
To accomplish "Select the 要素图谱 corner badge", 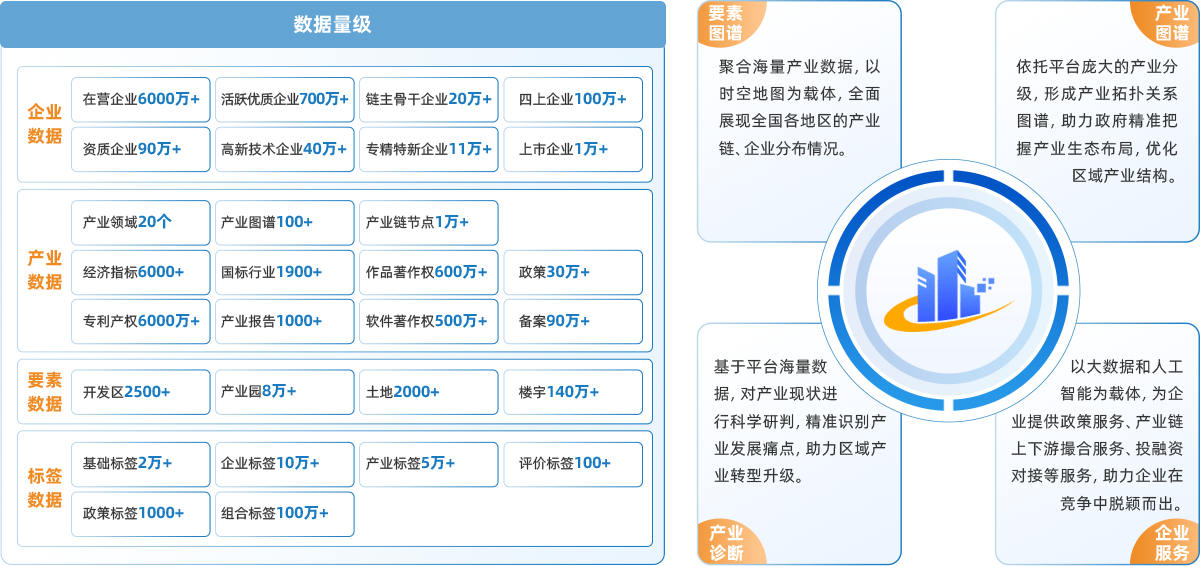I will tap(727, 23).
